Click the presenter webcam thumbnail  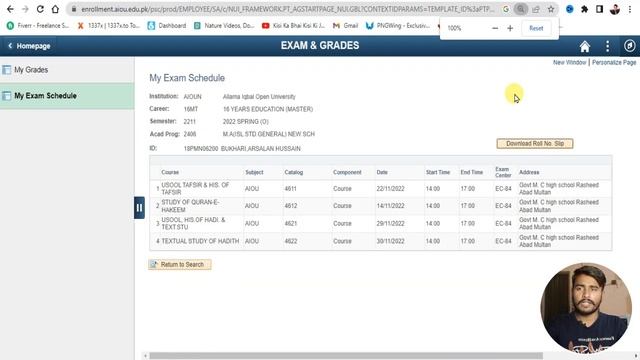(x=586, y=308)
